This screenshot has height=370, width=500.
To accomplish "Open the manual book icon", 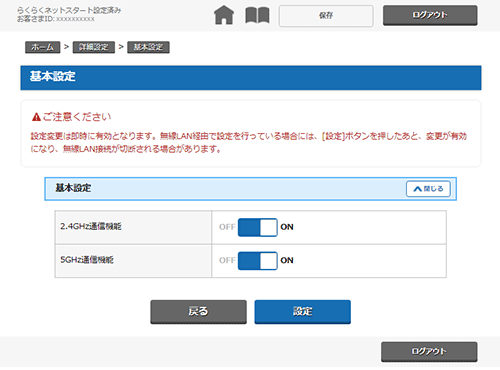I will [257, 15].
